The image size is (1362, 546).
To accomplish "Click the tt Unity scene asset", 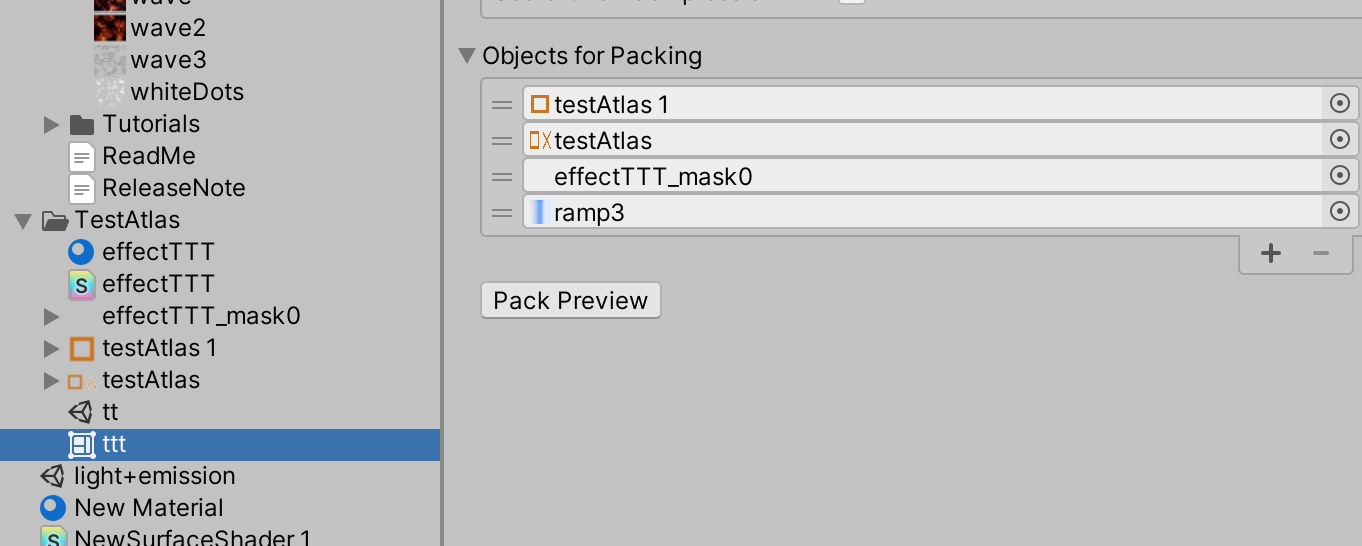I will 93,412.
